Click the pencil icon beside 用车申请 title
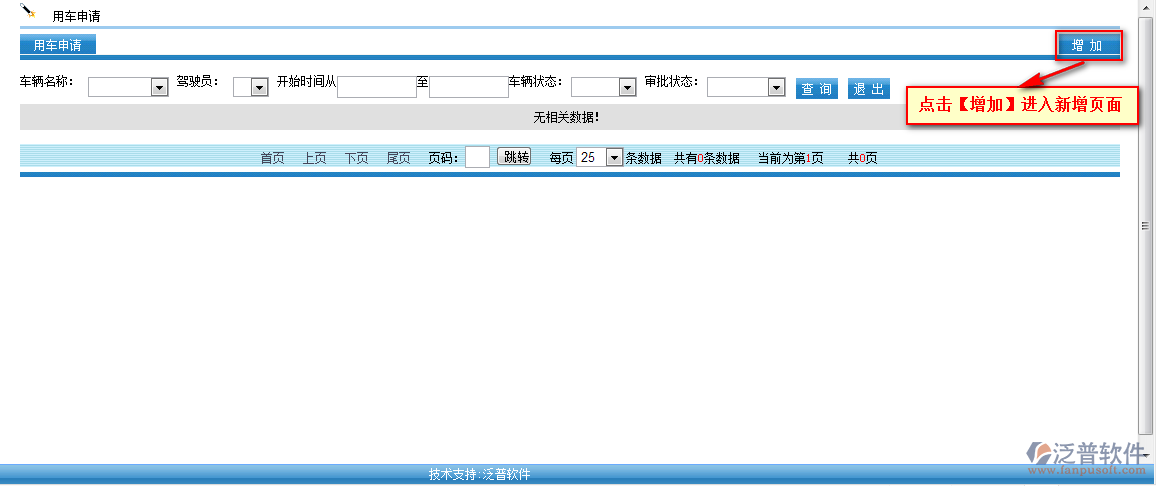This screenshot has width=1156, height=486. [x=28, y=12]
